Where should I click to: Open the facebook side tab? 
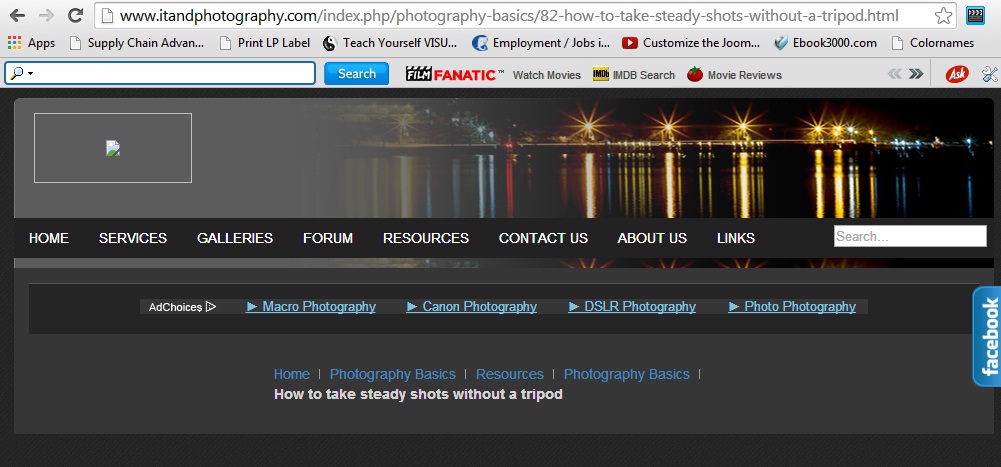[987, 336]
